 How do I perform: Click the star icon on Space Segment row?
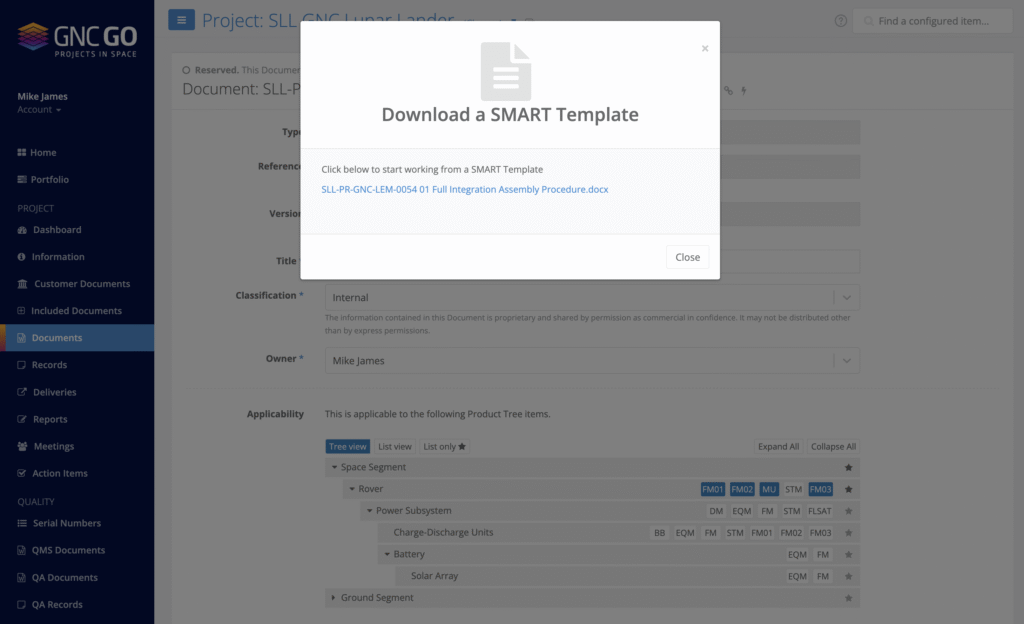coord(849,467)
